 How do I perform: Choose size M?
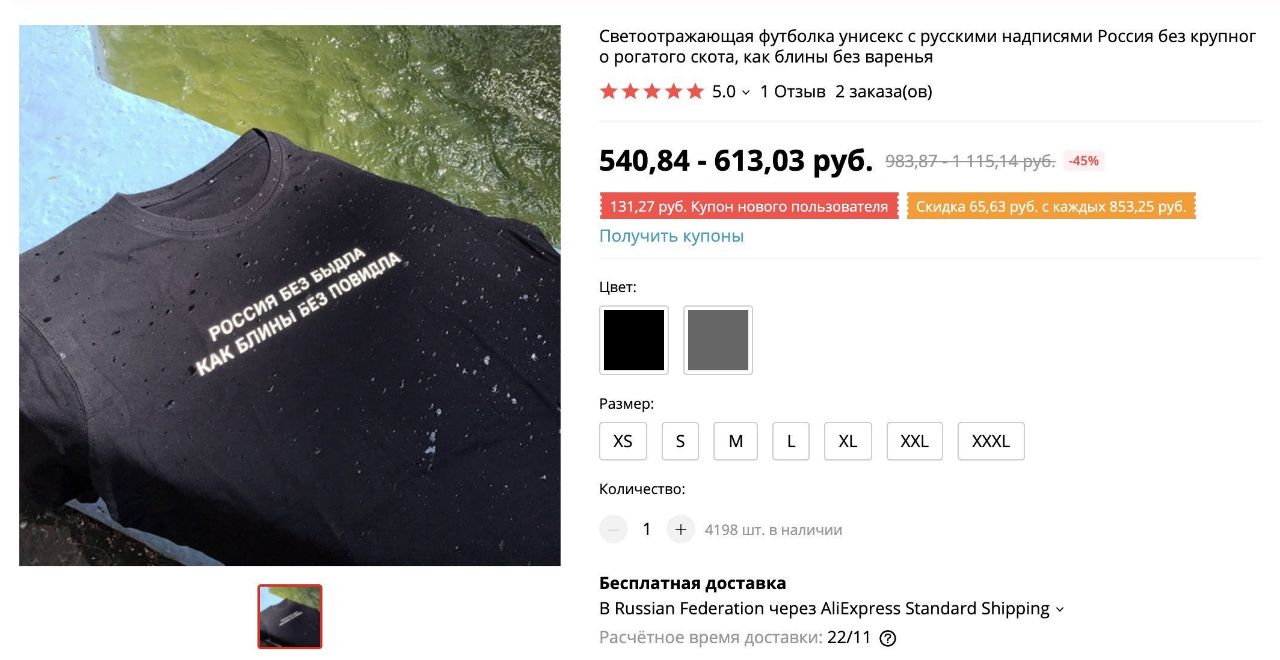736,441
